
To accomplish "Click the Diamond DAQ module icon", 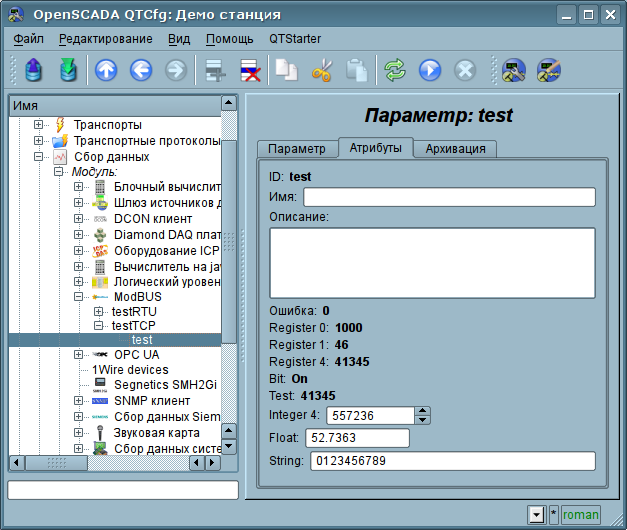I will 100,235.
